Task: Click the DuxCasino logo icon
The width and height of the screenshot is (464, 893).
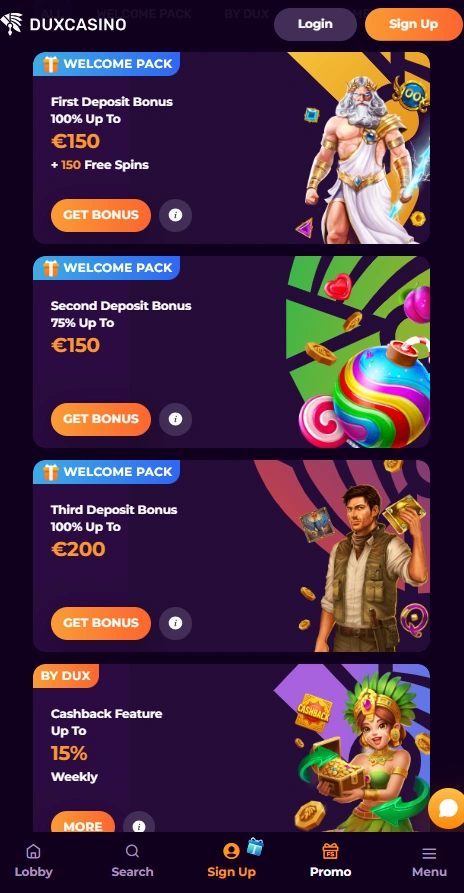Action: click(12, 24)
